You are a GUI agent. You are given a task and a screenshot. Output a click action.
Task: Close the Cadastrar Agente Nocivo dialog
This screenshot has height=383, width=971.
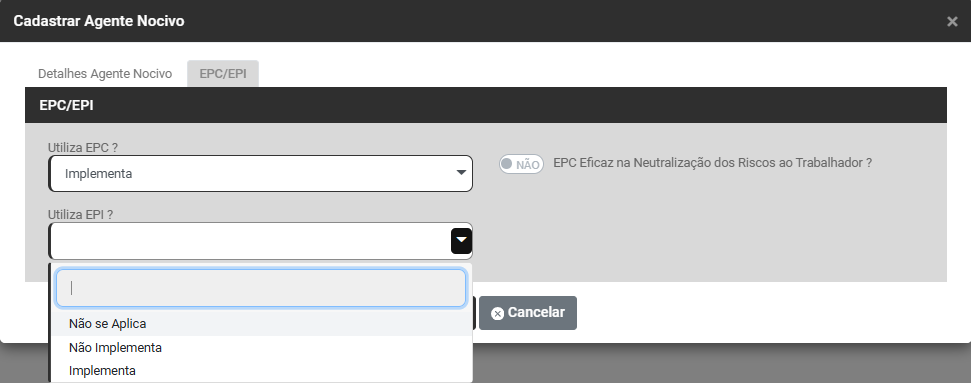coord(952,22)
